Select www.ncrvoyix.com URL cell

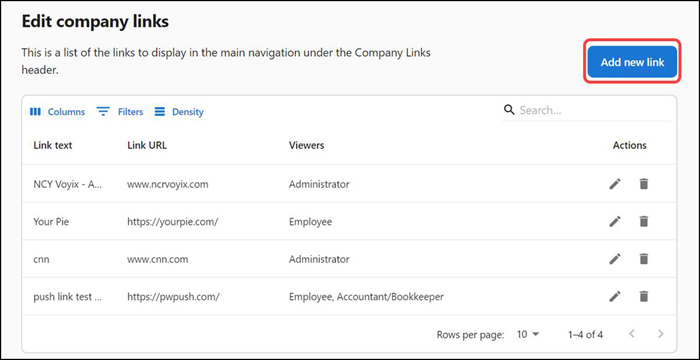coord(167,184)
